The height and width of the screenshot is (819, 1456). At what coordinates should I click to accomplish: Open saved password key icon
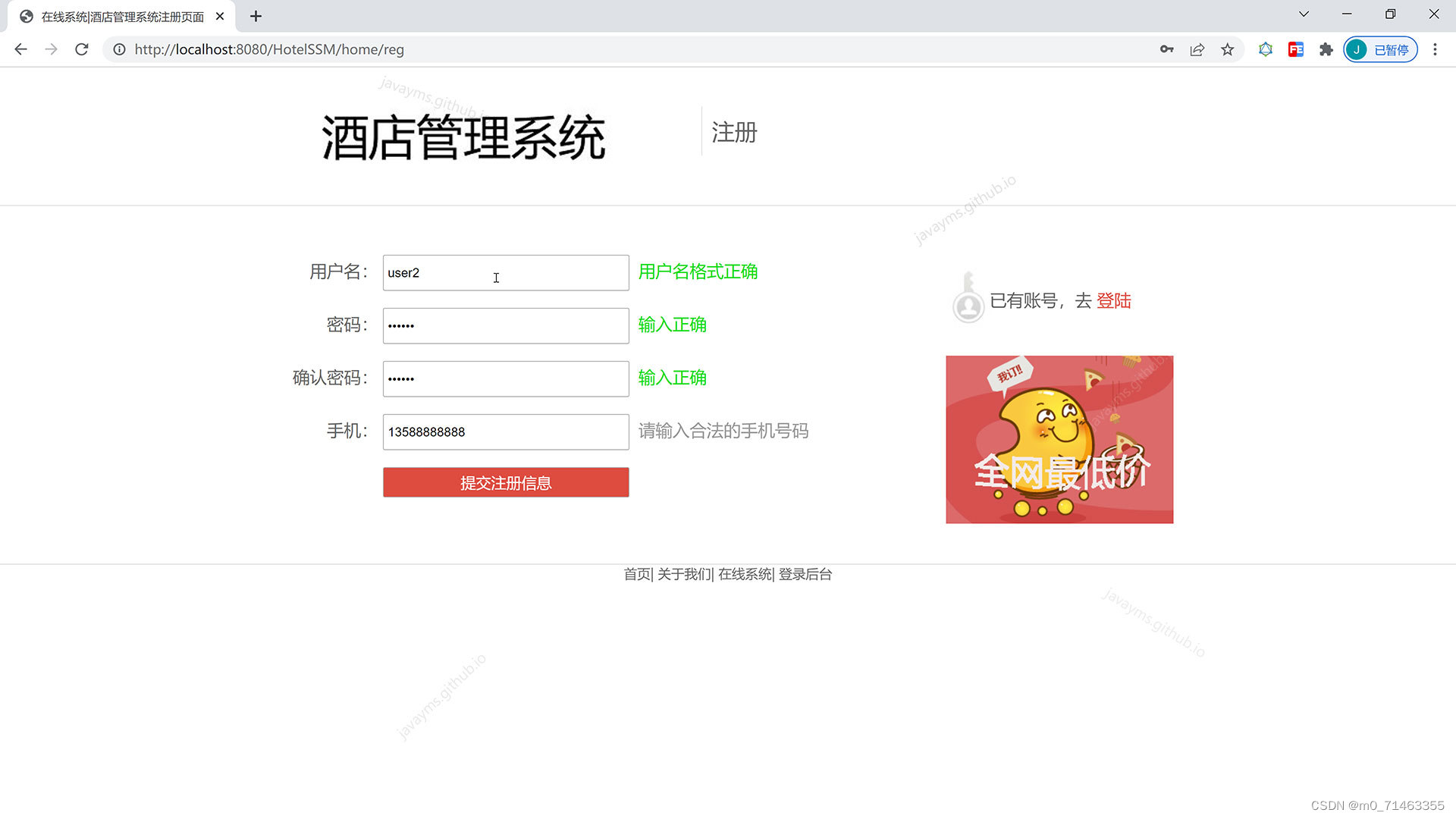tap(1166, 49)
